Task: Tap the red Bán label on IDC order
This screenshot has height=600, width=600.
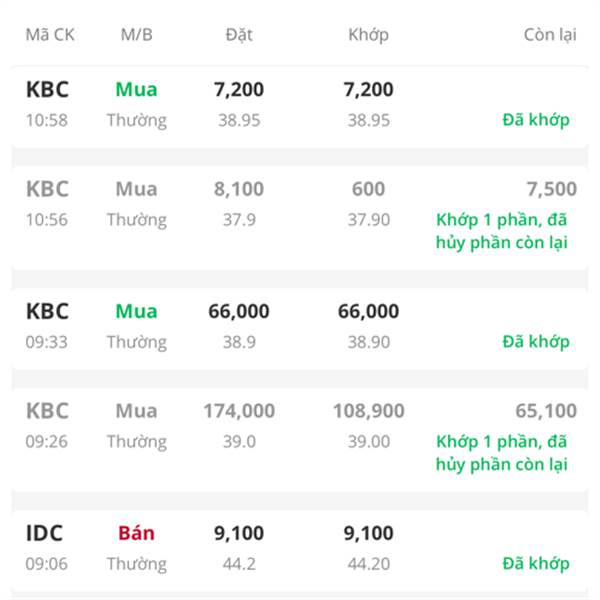Action: tap(136, 533)
